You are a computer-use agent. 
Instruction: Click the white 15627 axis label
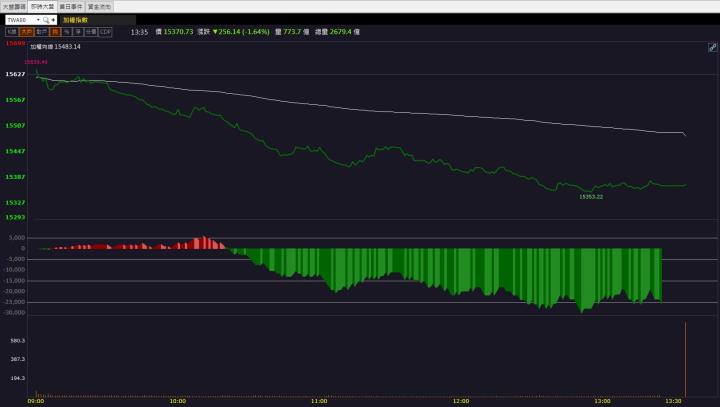pyautogui.click(x=15, y=74)
